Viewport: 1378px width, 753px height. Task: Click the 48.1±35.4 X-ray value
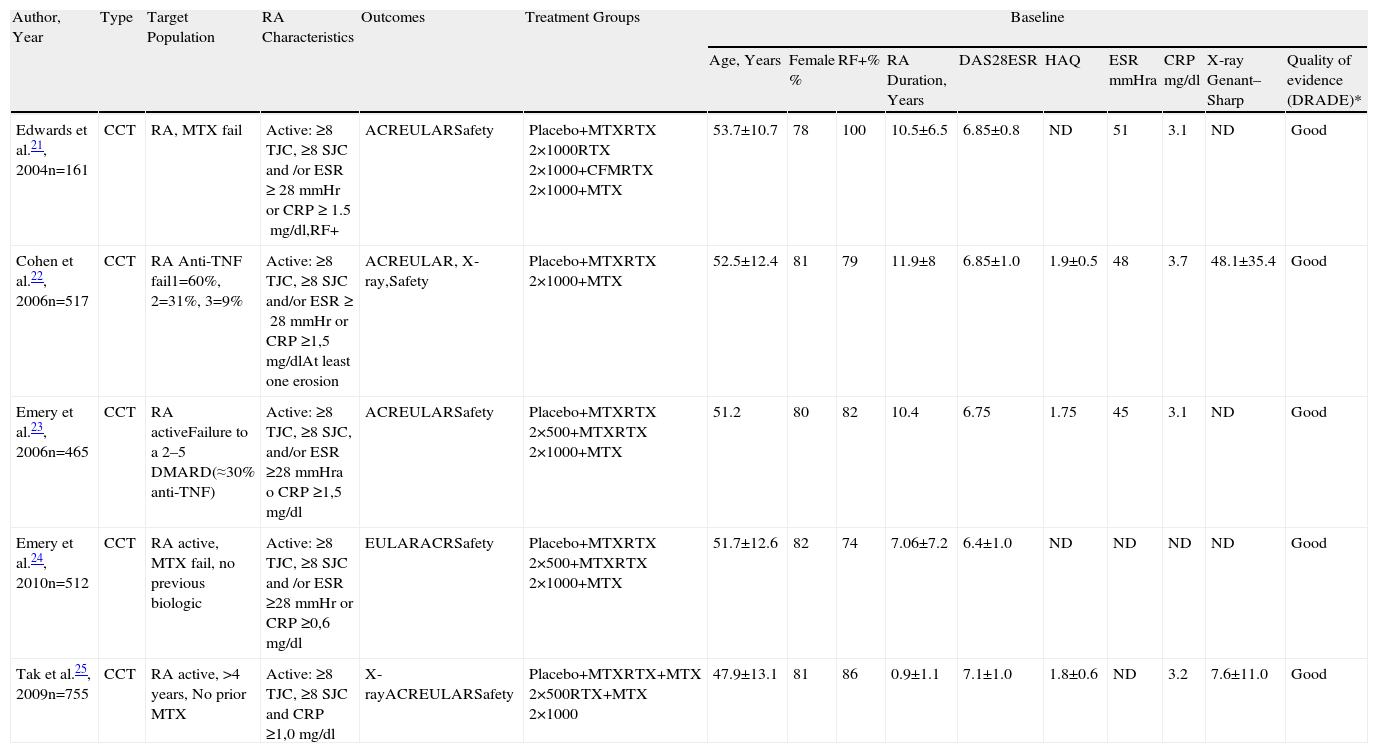point(1241,262)
